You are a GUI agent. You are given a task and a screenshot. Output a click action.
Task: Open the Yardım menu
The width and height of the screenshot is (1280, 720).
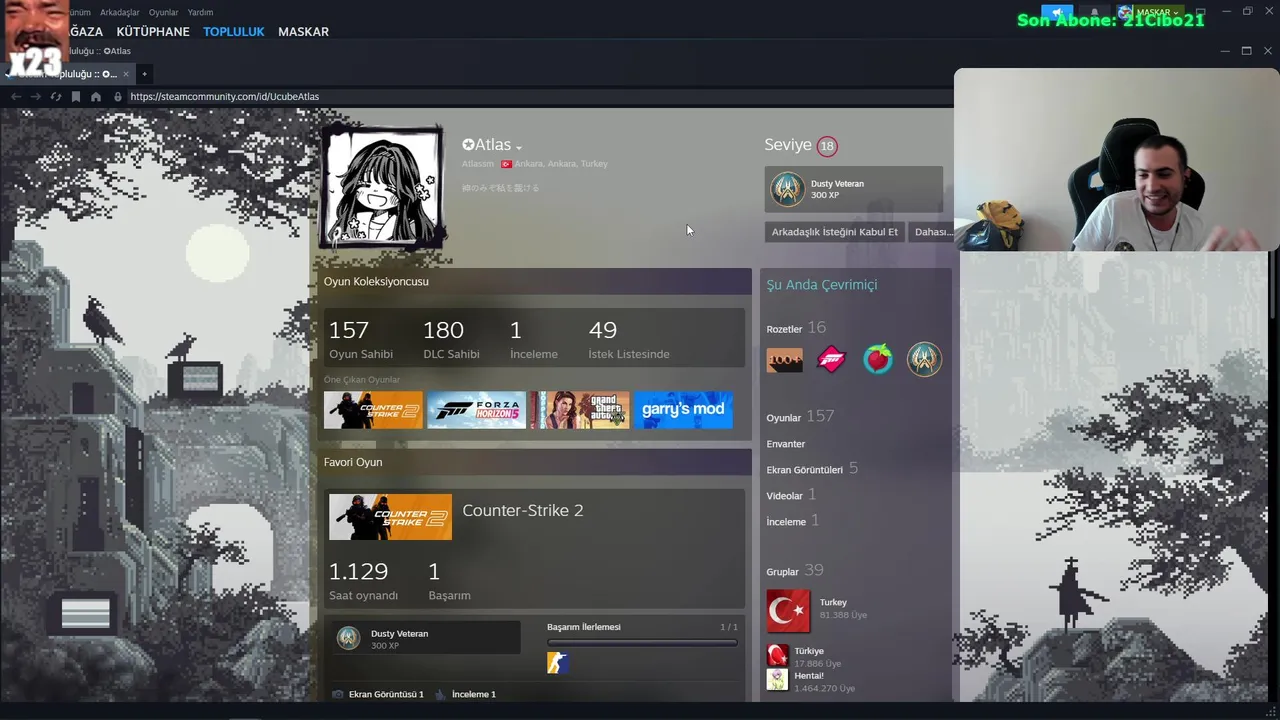(x=200, y=13)
